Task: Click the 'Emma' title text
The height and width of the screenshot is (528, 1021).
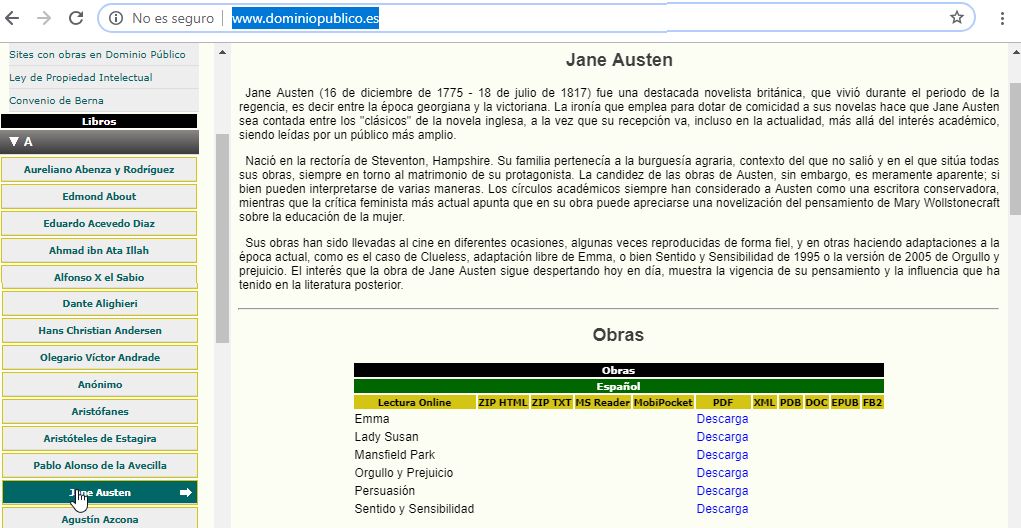Action: [372, 419]
